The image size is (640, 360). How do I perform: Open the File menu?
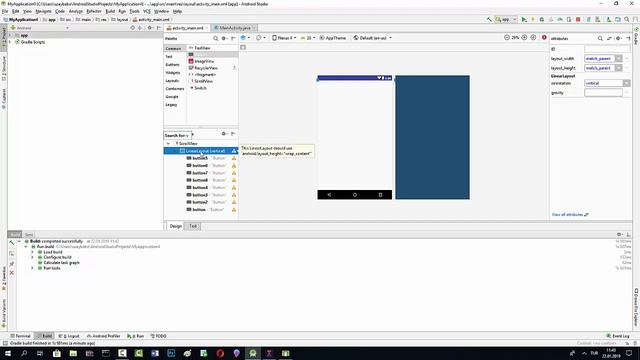coord(5,11)
